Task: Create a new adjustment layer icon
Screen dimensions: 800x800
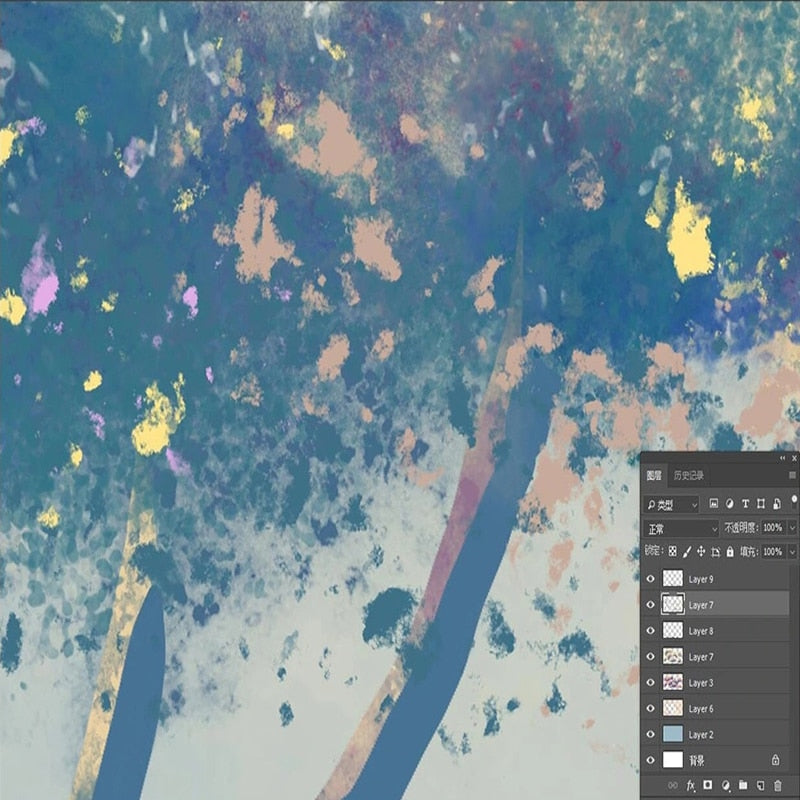Action: tap(725, 784)
